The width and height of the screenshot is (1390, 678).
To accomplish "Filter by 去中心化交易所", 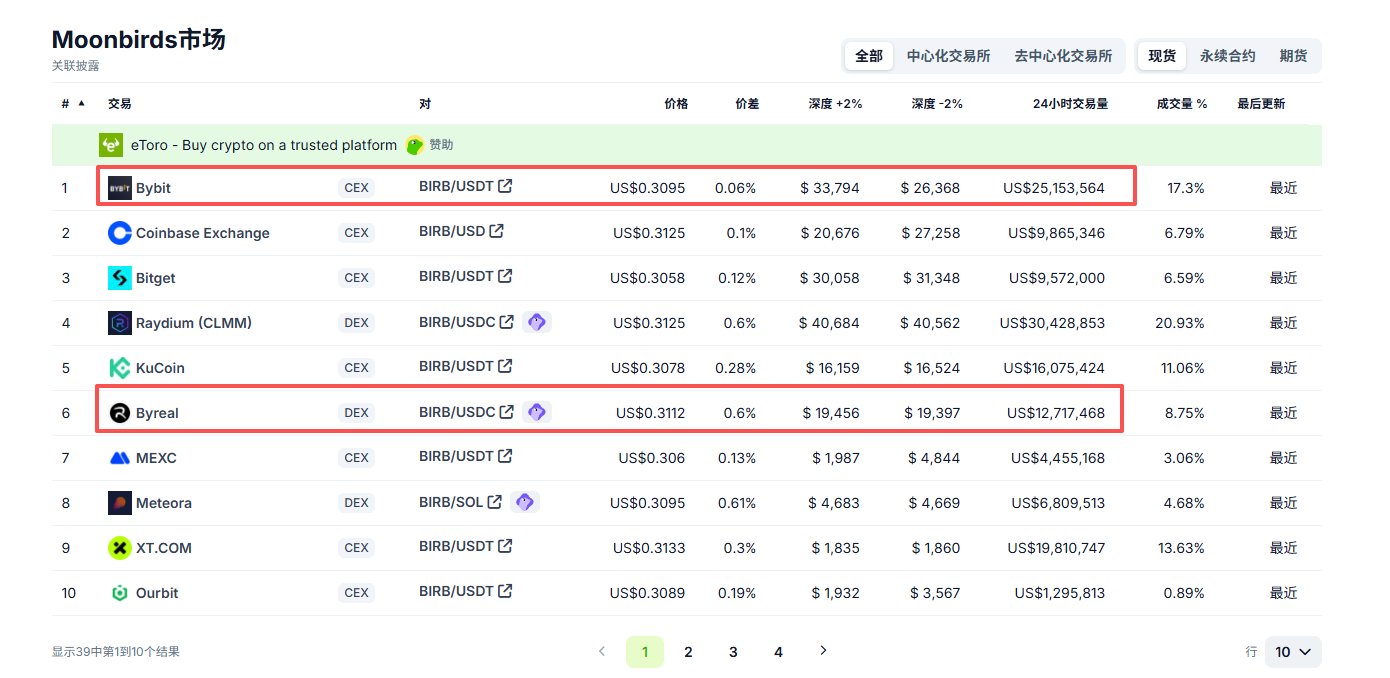I will [1063, 56].
